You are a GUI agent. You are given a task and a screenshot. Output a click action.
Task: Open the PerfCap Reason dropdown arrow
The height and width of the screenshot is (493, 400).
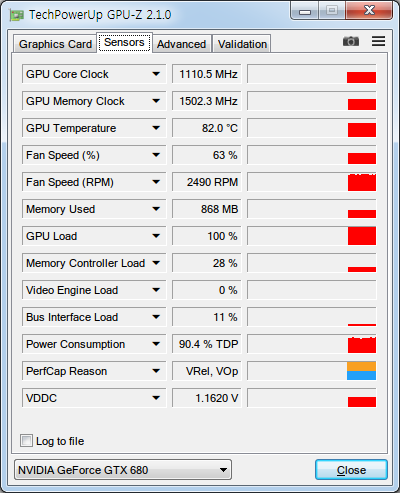click(156, 371)
